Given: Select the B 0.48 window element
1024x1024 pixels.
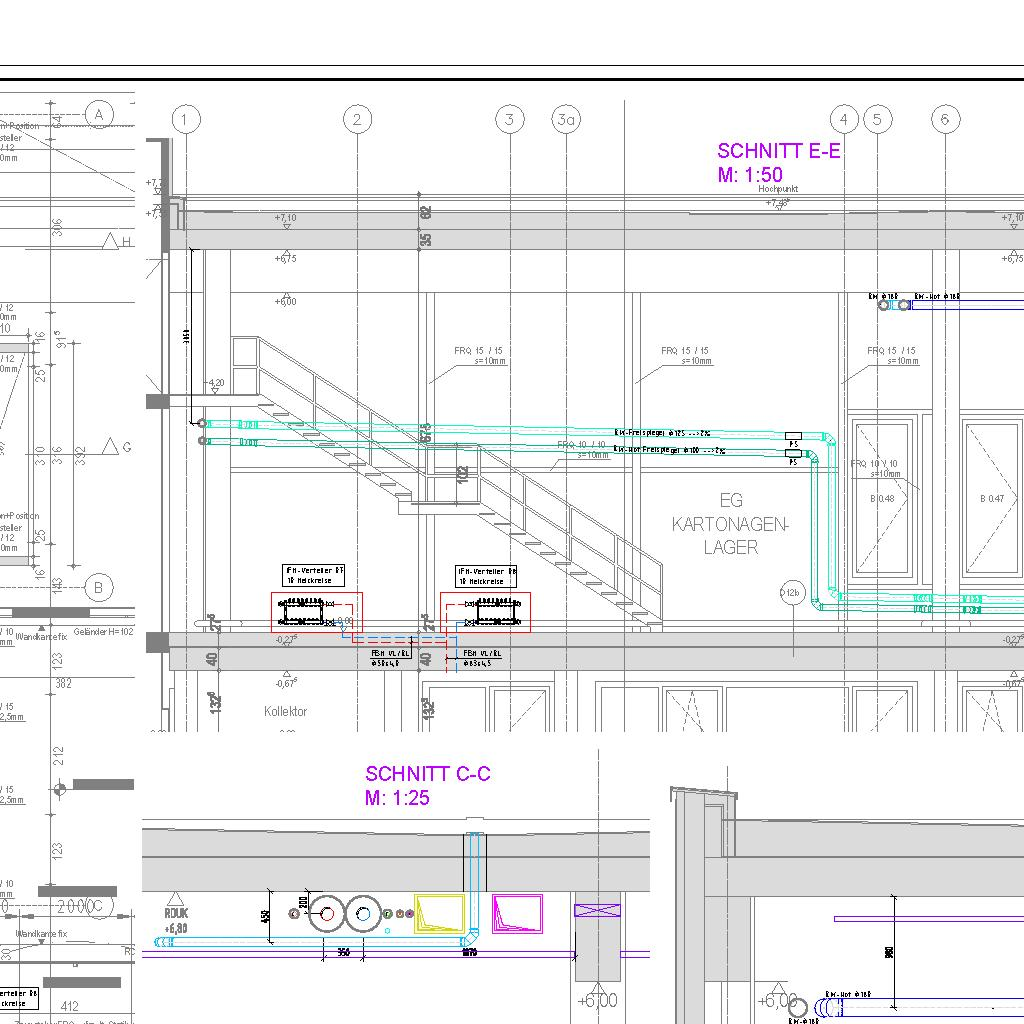Looking at the screenshot, I should (x=883, y=500).
